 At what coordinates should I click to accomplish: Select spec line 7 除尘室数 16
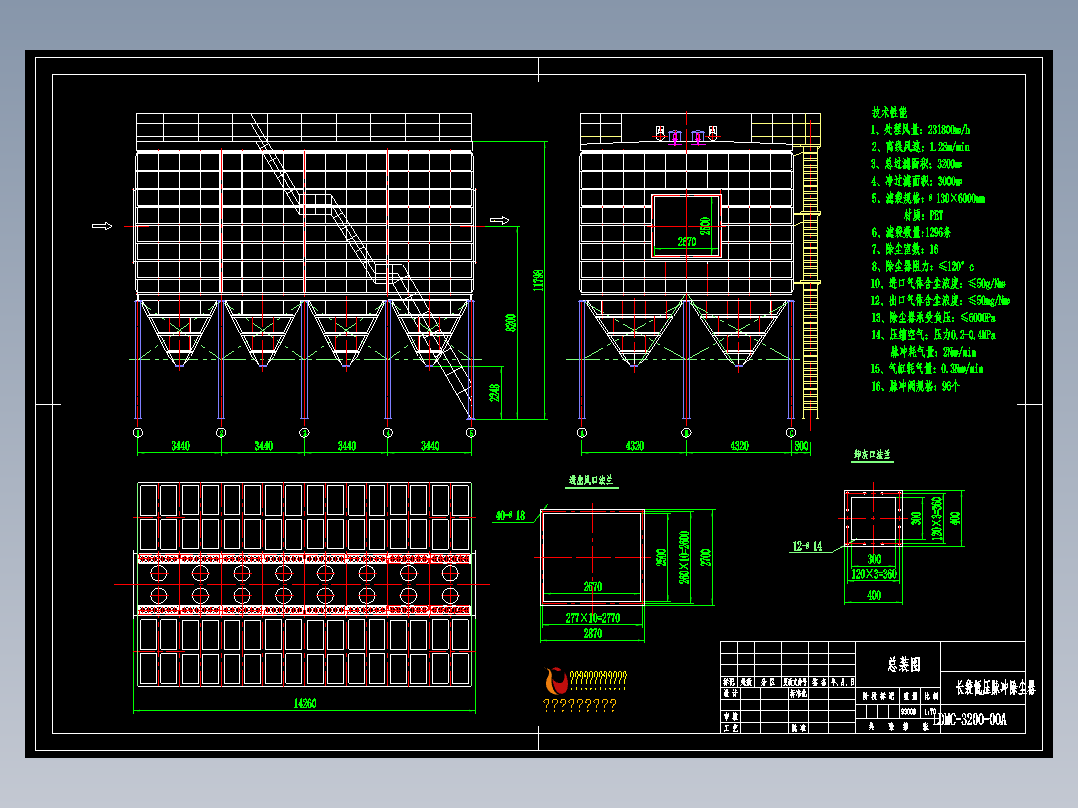[x=905, y=249]
